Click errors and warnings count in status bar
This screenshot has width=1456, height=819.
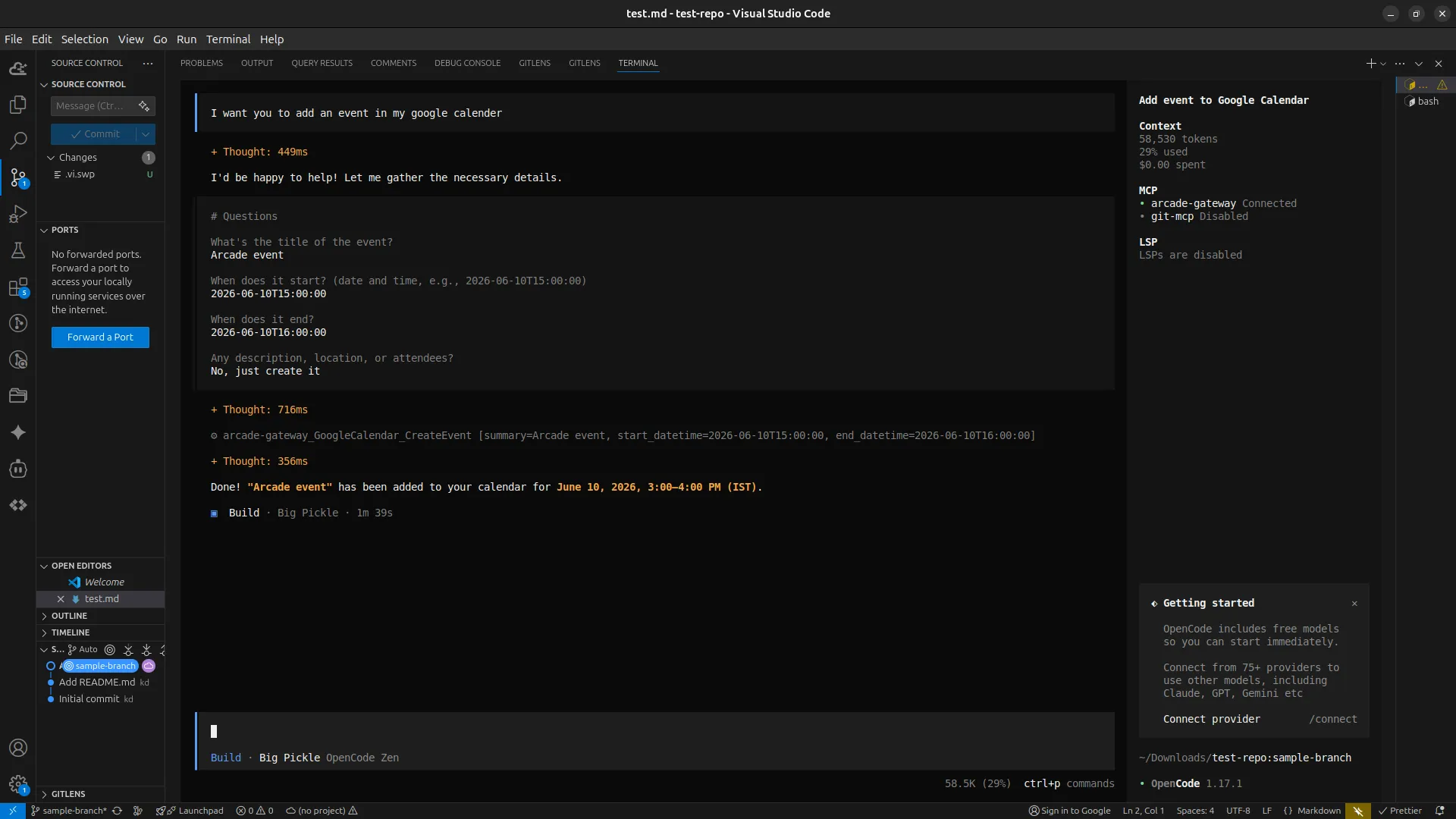click(255, 811)
